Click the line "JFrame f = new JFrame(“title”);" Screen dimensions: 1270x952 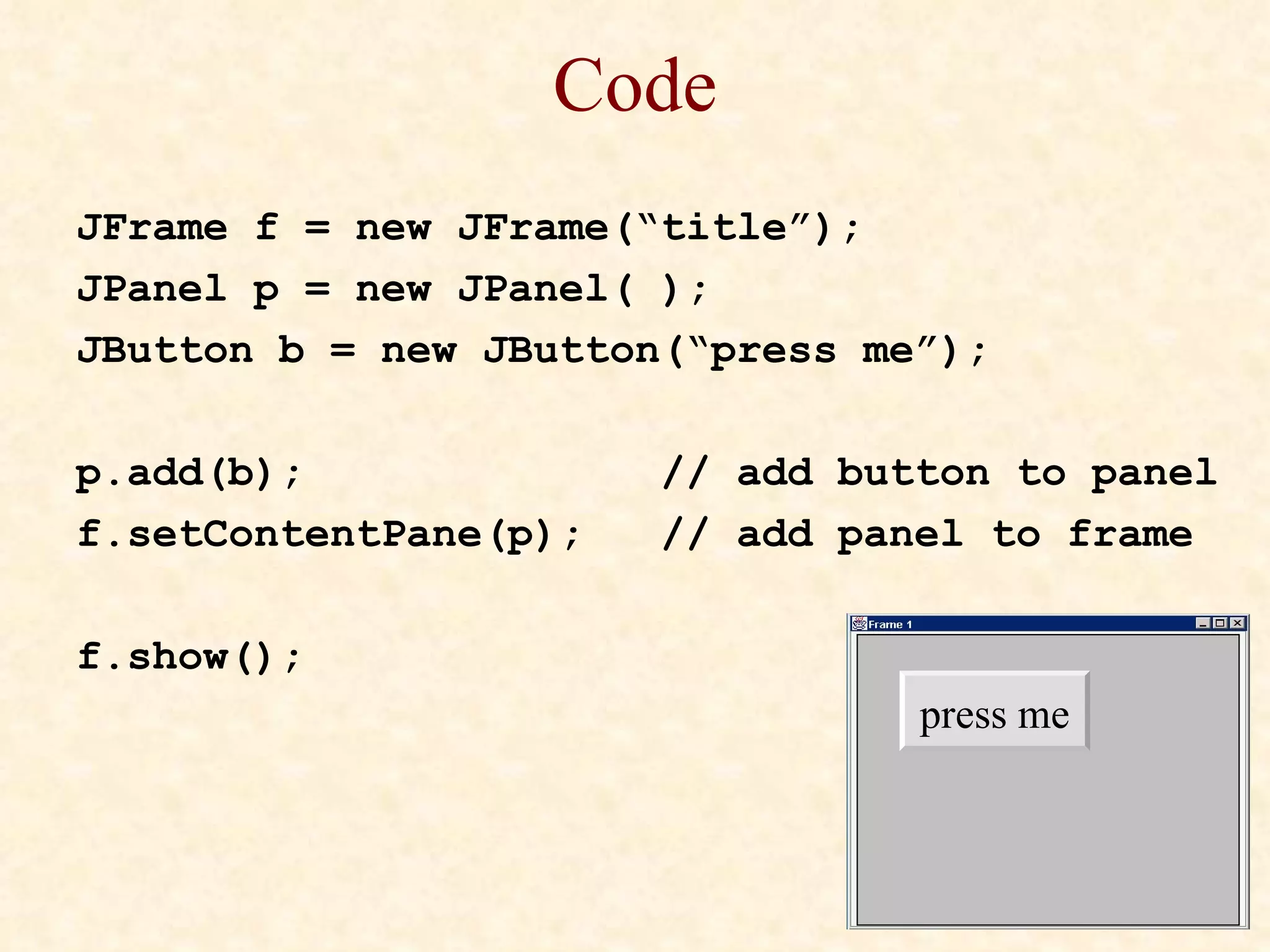[x=468, y=228]
